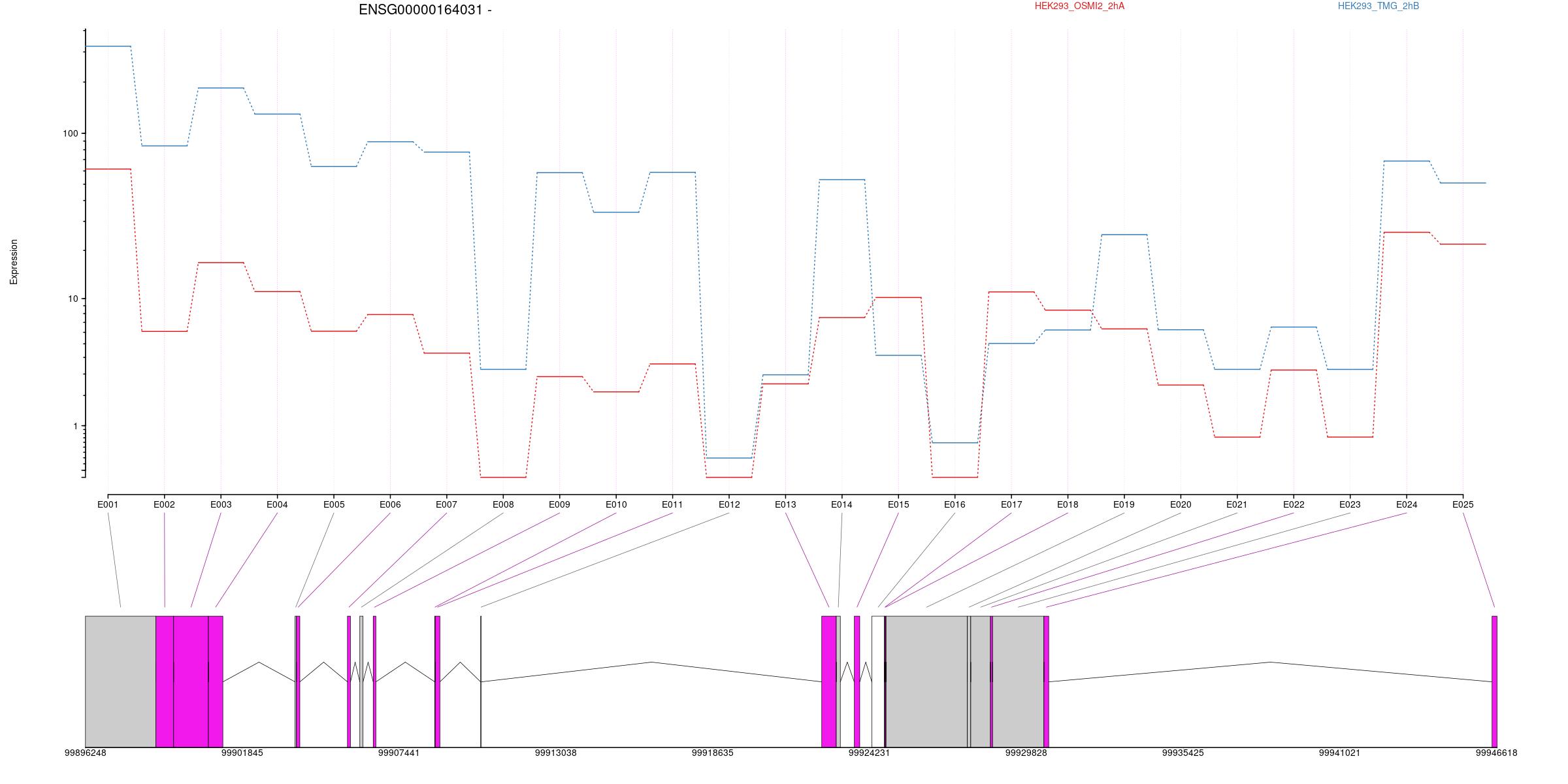Select exon label E019
1568x784 pixels.
1124,504
